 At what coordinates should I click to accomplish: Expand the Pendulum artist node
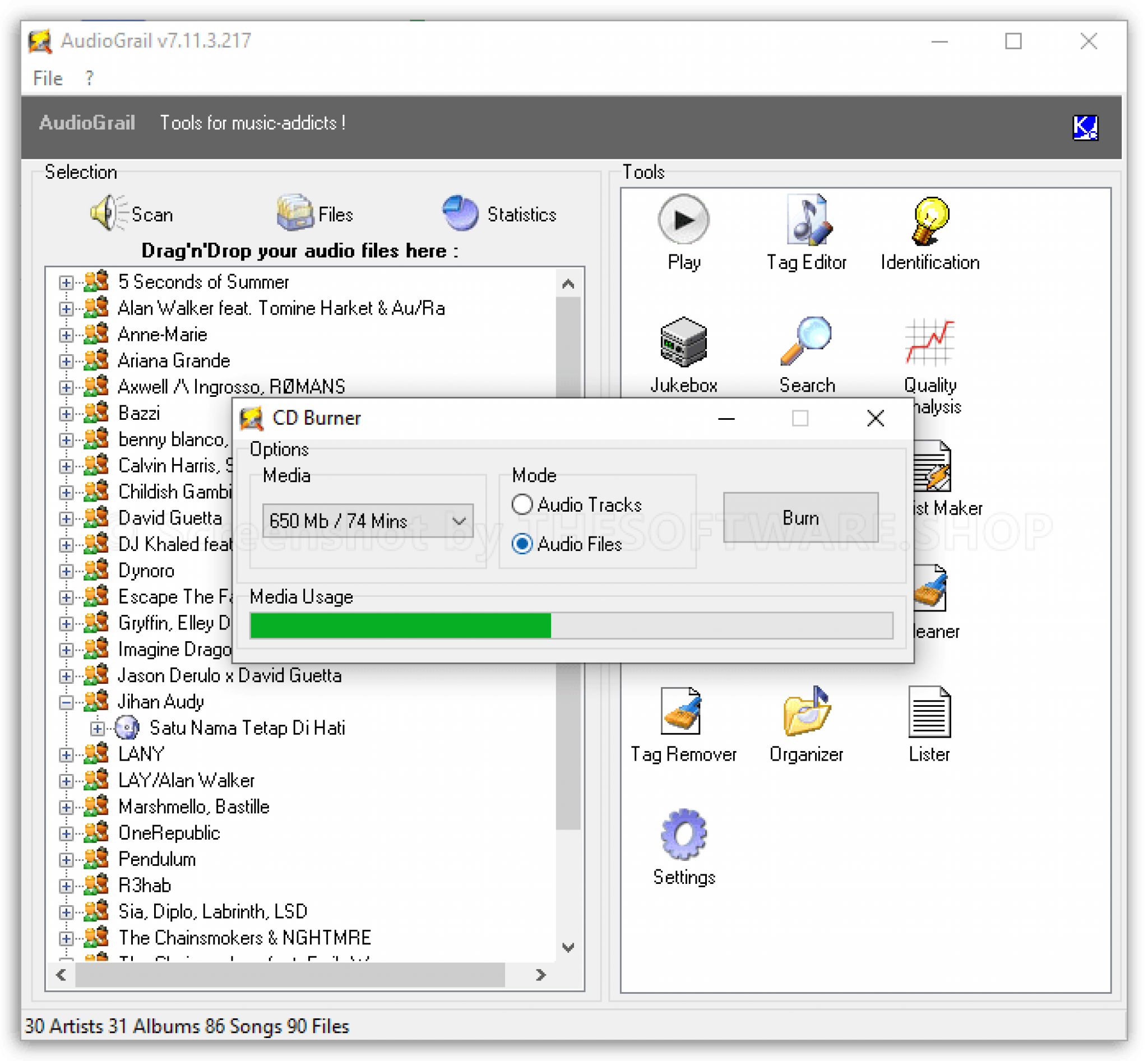(66, 861)
